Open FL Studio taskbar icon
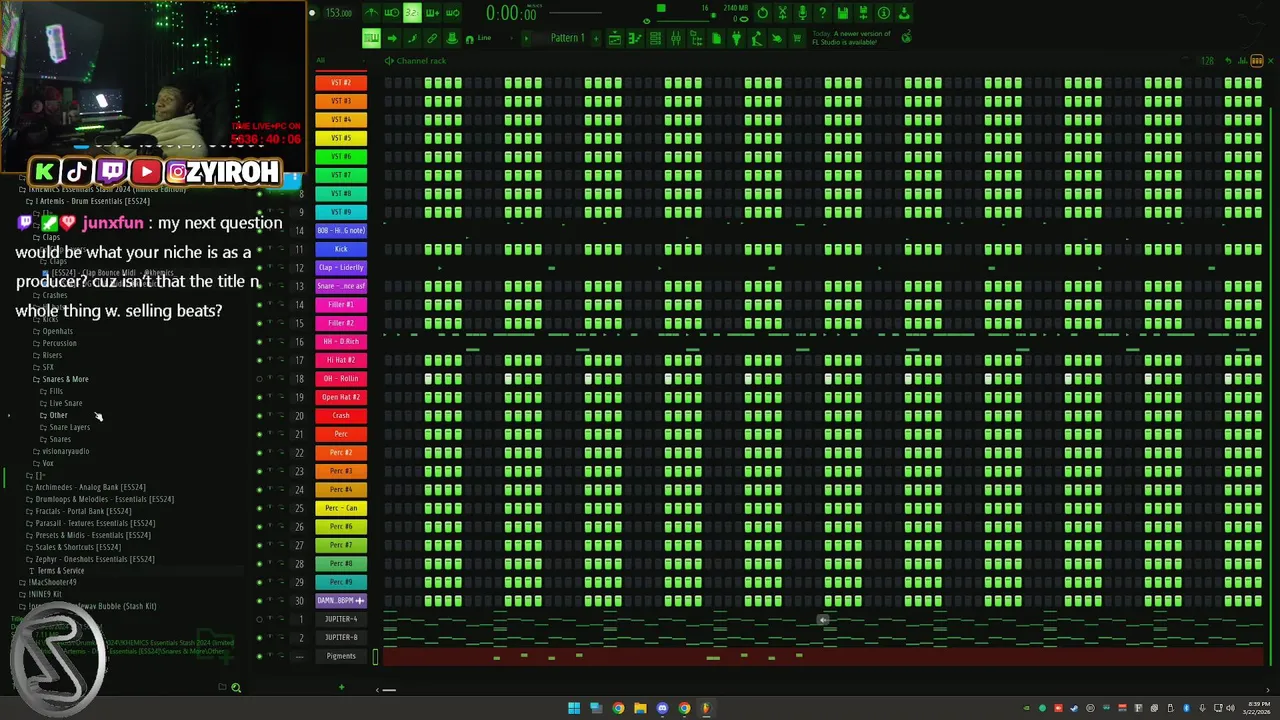This screenshot has width=1280, height=720. click(x=706, y=708)
